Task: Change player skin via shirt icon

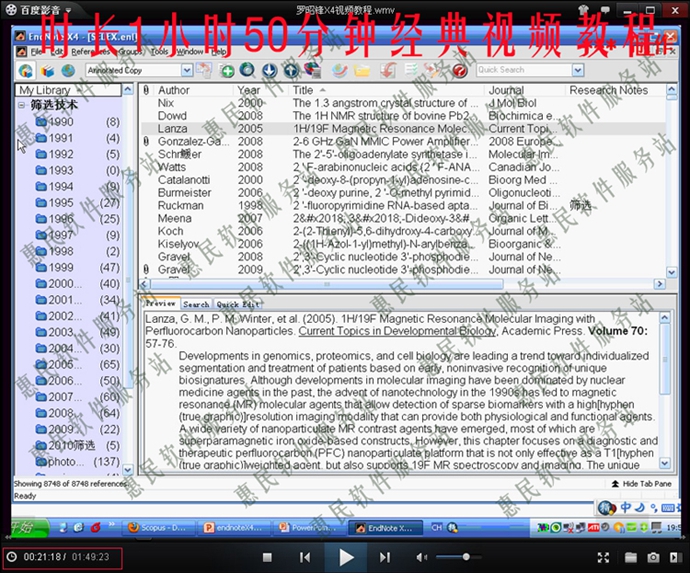Action: tap(584, 9)
